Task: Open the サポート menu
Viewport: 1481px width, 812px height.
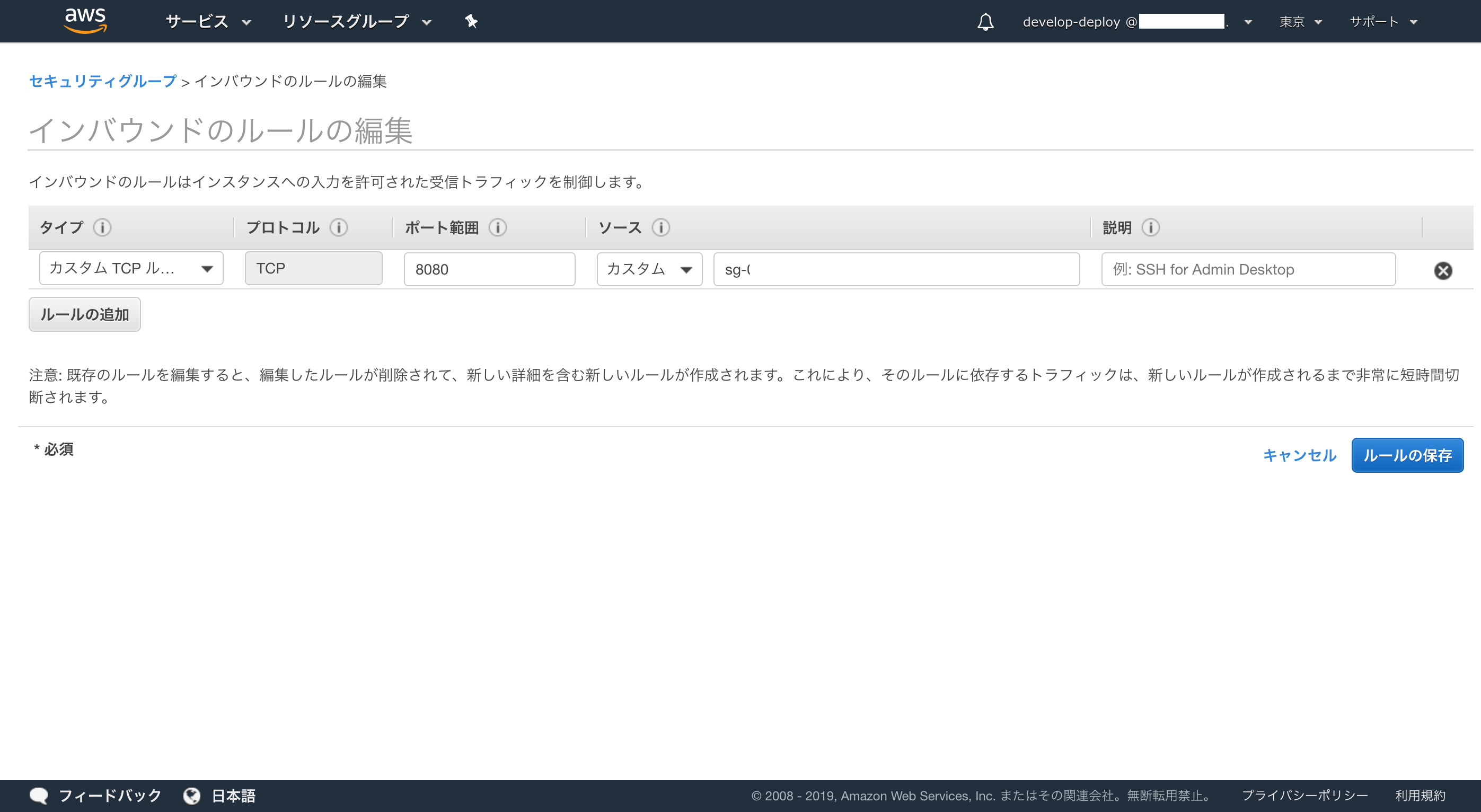Action: (1383, 22)
